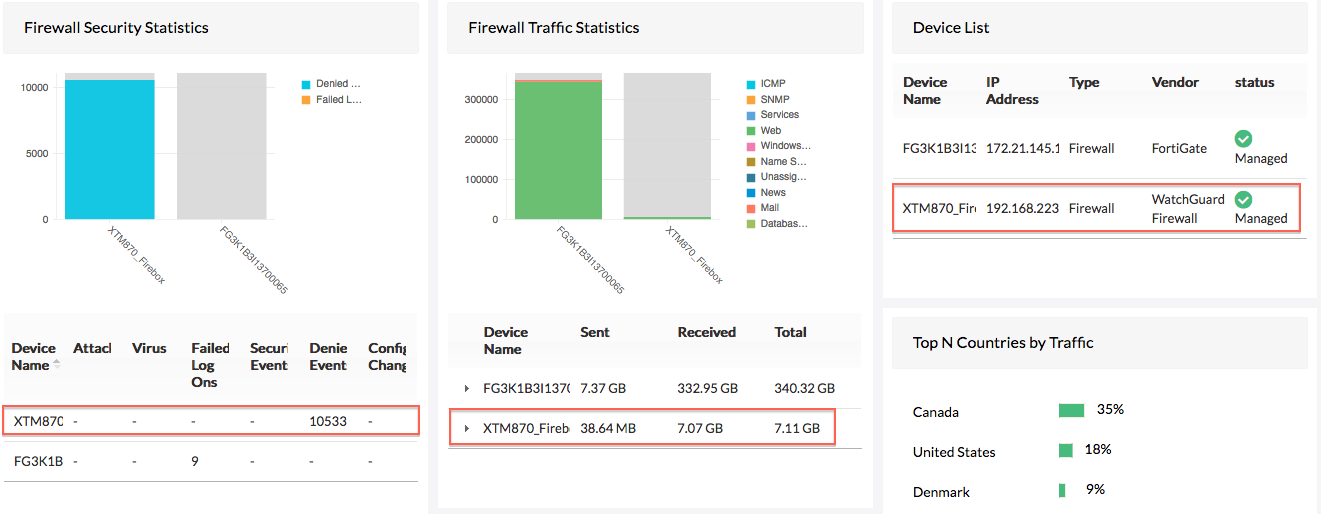Expand the FG3K1B3I137 traffic row
Image resolution: width=1321 pixels, height=514 pixels.
click(x=467, y=388)
